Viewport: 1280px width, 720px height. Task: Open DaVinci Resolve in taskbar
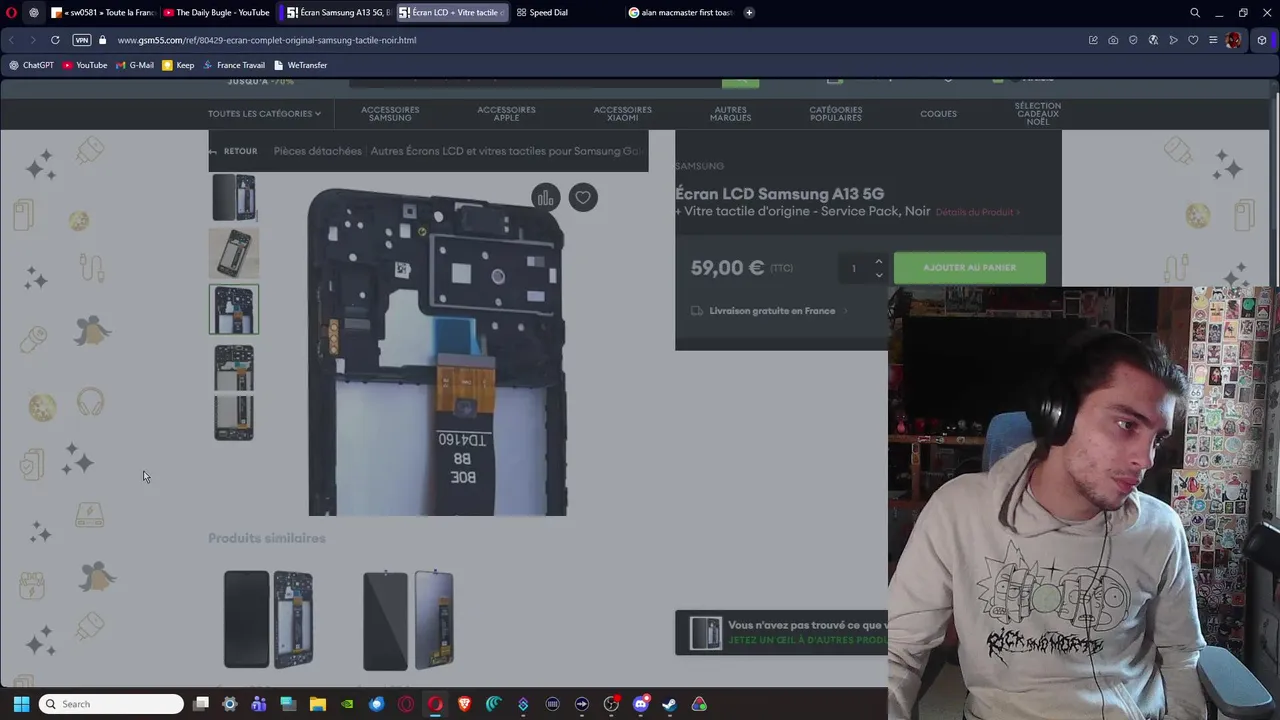tap(699, 704)
